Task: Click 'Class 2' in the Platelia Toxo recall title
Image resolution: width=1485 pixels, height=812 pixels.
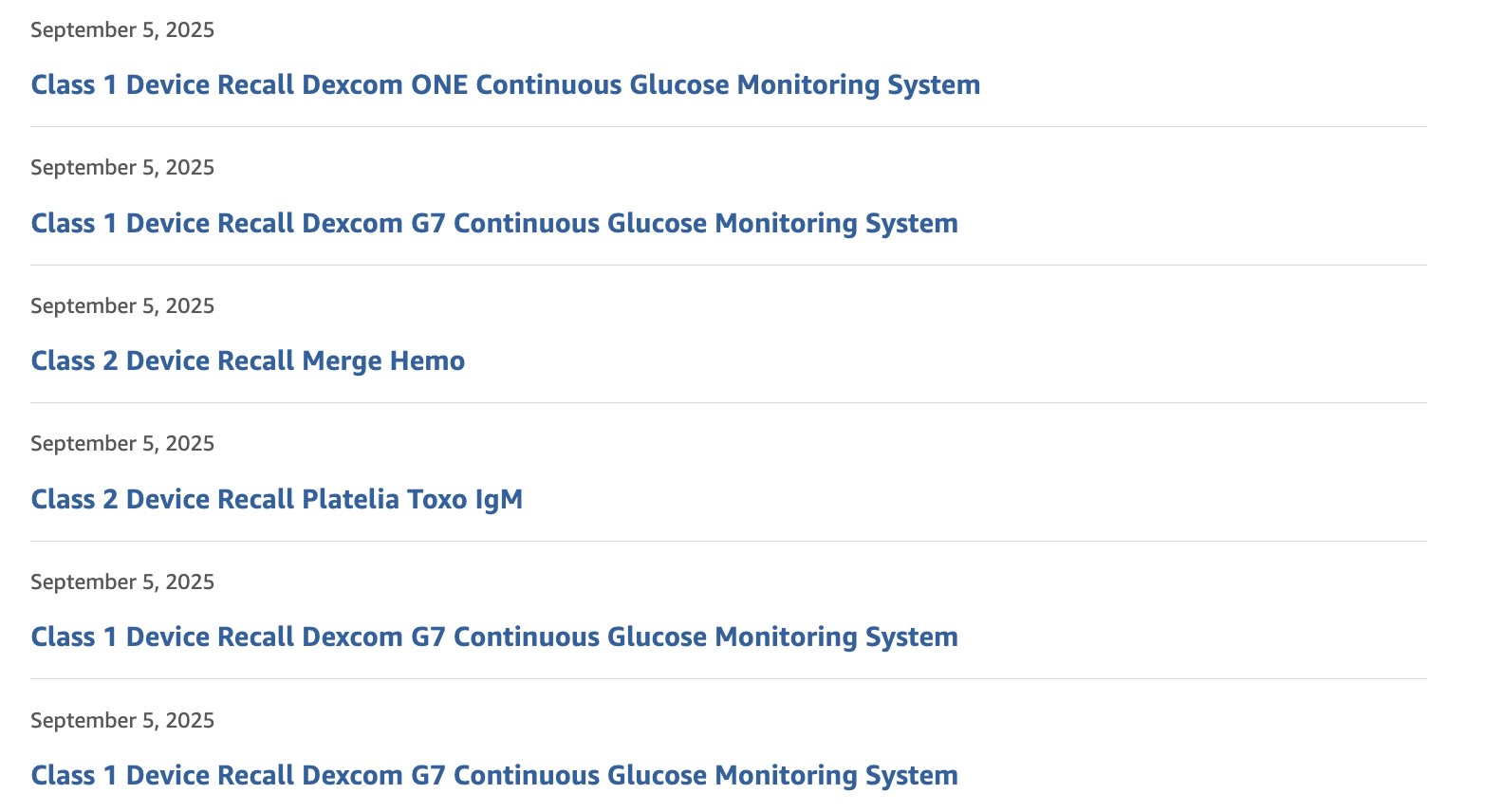Action: coord(75,499)
